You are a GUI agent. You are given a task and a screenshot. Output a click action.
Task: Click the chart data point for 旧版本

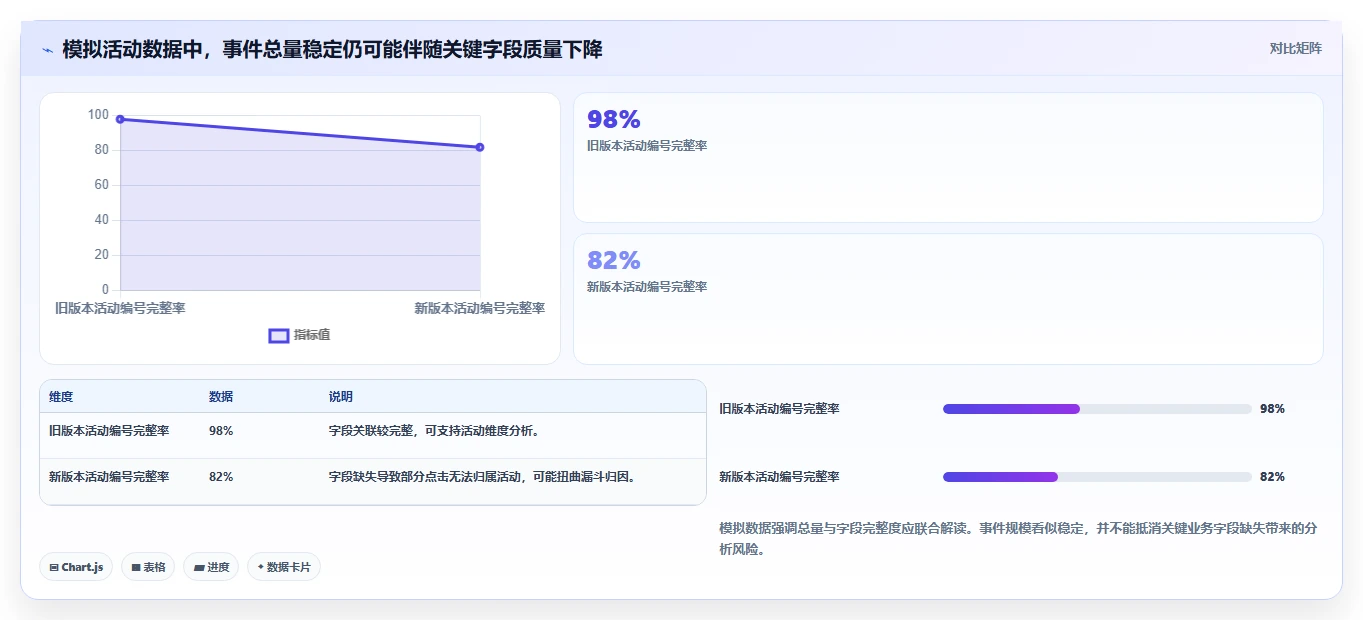pos(120,119)
